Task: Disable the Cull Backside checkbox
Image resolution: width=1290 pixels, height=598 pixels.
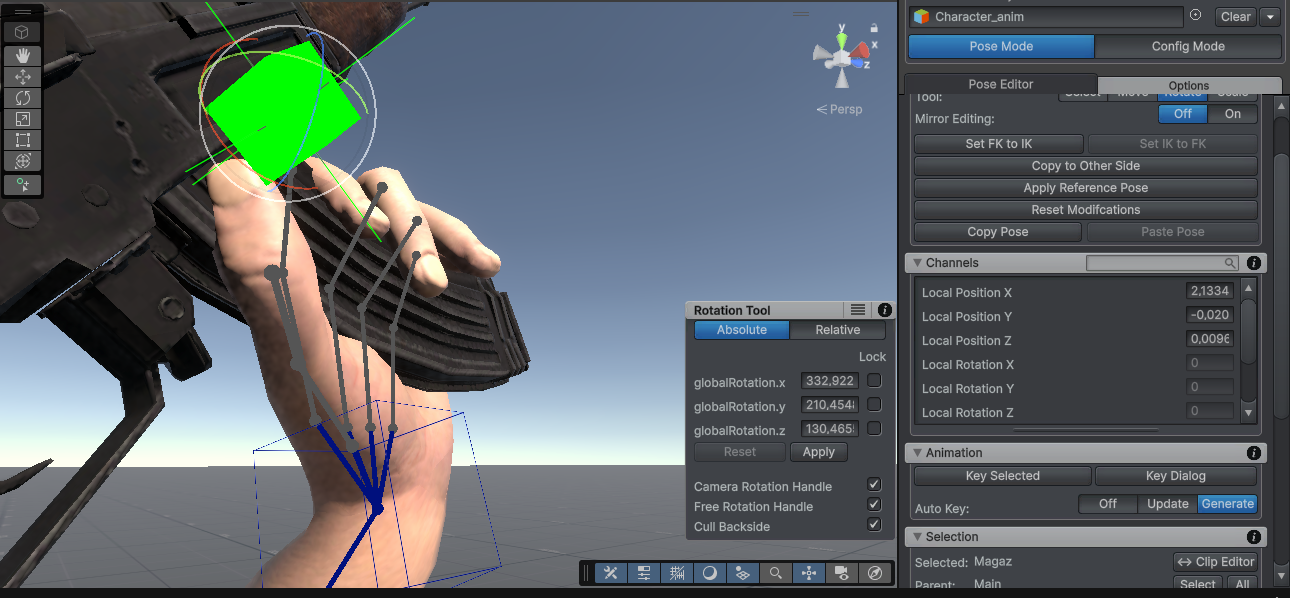Action: point(874,526)
